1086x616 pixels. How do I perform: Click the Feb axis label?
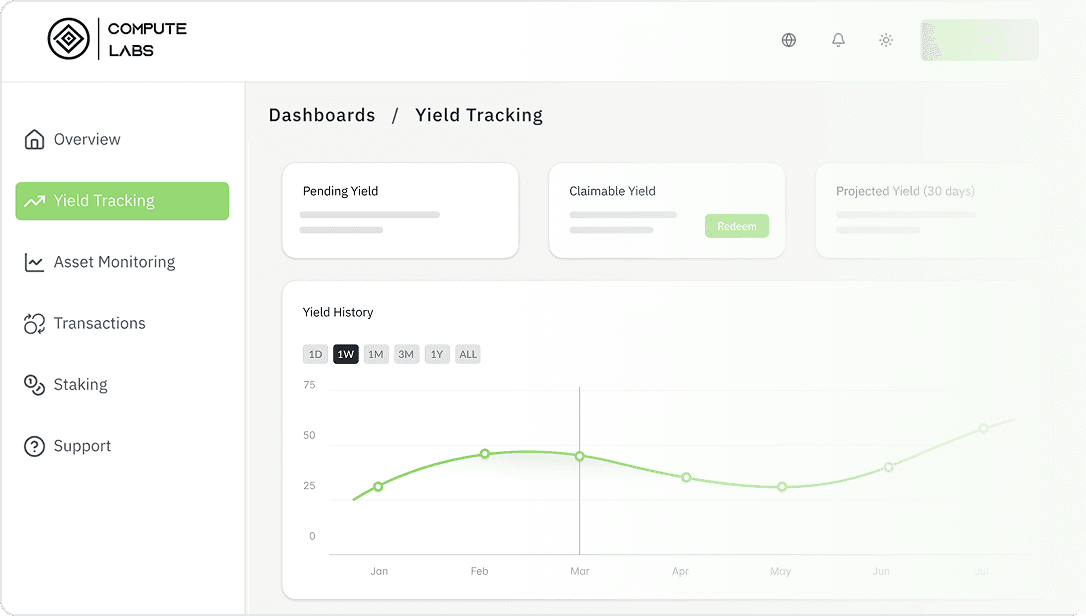pos(479,571)
